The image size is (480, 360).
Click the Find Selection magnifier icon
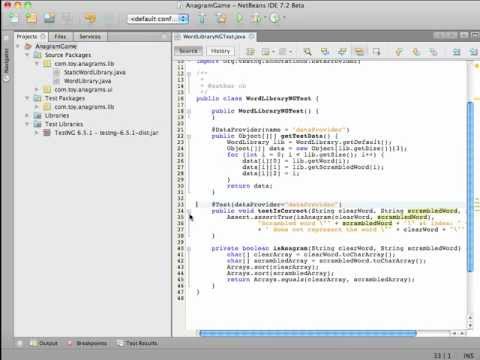click(x=307, y=52)
